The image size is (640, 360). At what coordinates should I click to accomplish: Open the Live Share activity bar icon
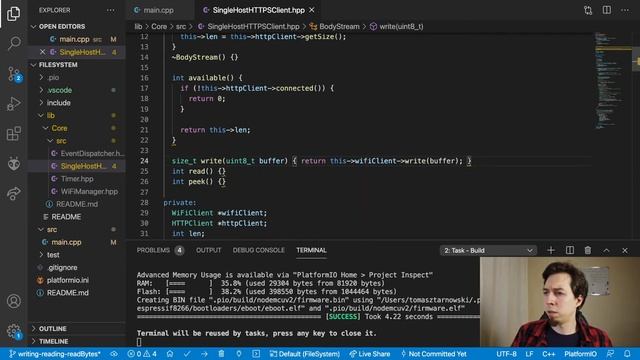tap(13, 193)
